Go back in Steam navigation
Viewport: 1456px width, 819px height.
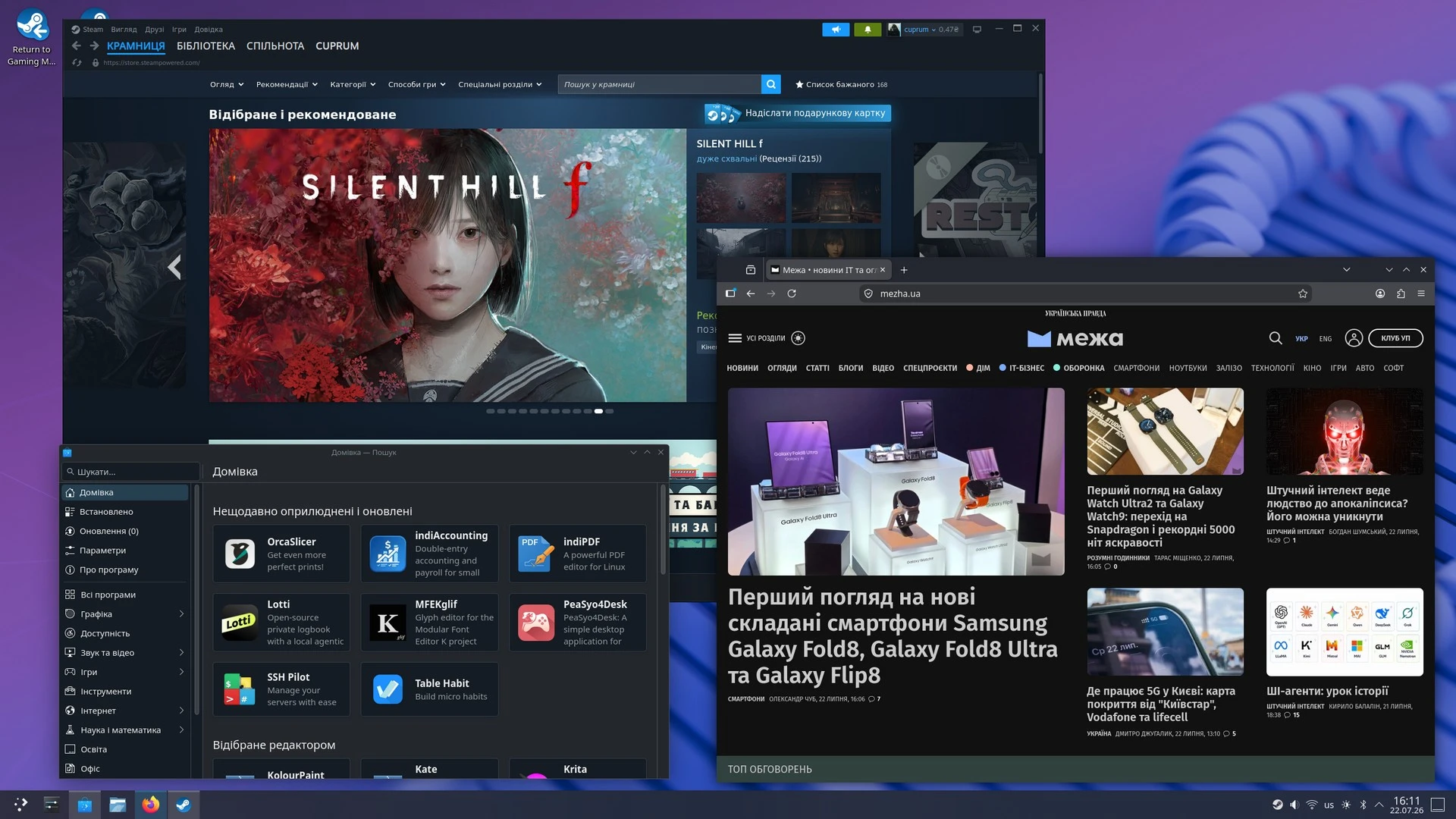[76, 46]
